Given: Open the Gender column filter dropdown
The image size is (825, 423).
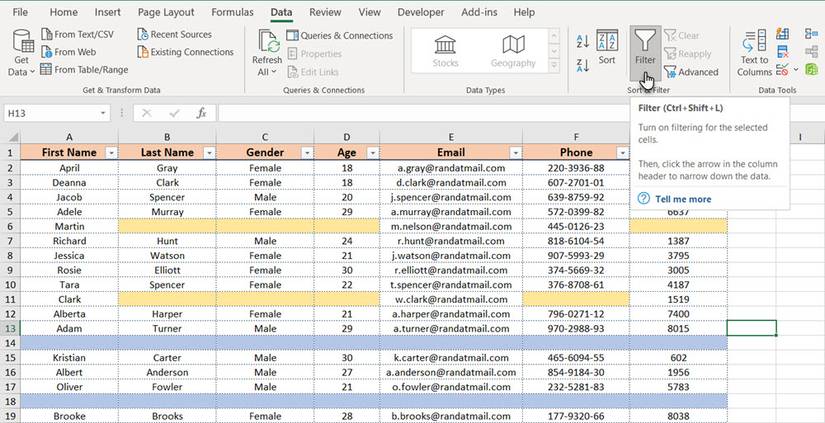Looking at the screenshot, I should 306,153.
